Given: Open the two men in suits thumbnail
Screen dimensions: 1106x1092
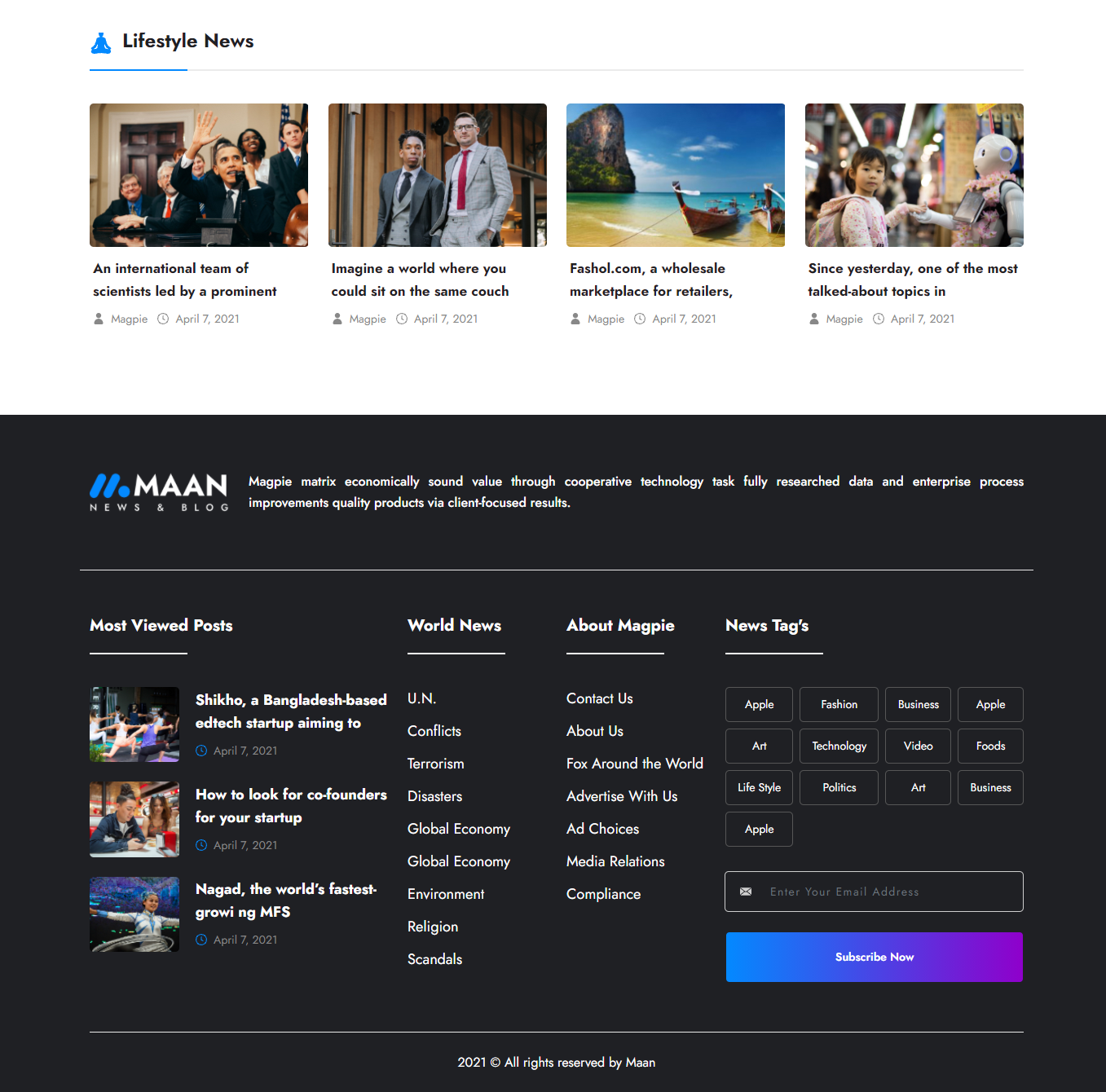Looking at the screenshot, I should tap(437, 175).
